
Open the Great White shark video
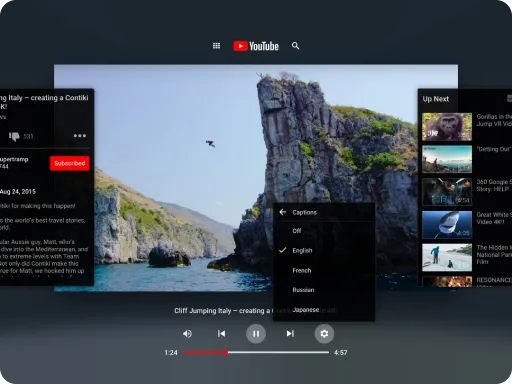(447, 225)
